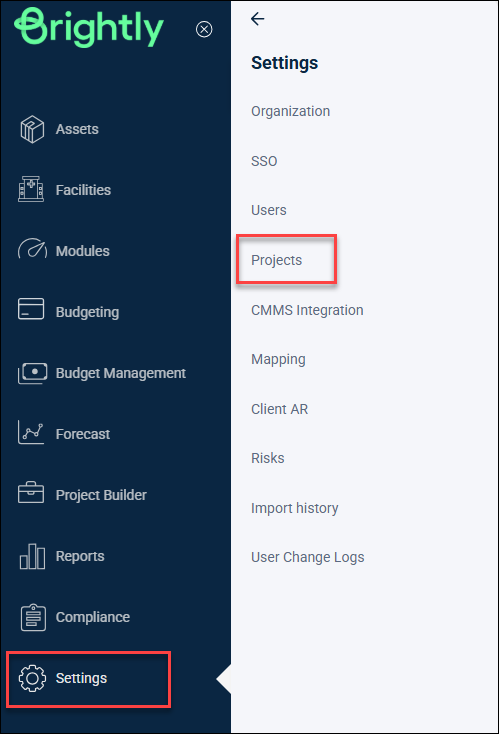Viewport: 499px width, 734px height.
Task: Open Reports bar chart icon
Action: (x=32, y=556)
